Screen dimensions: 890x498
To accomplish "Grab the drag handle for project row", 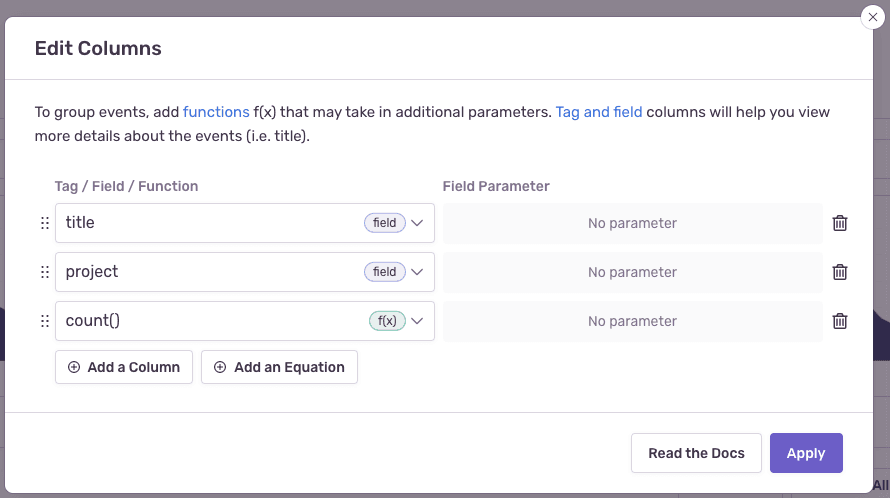I will 44,272.
